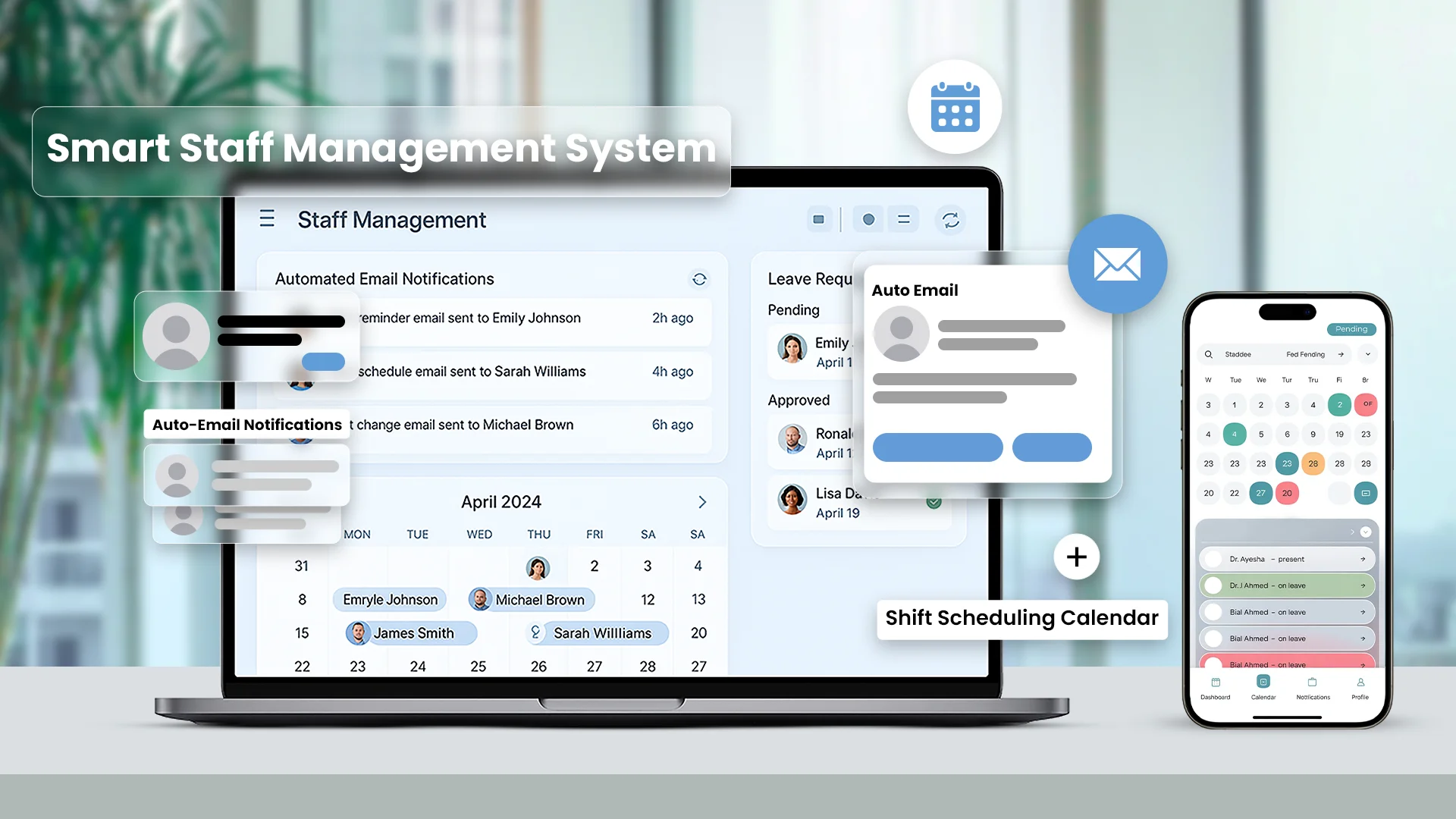Refresh Automated Email Notifications panel

pyautogui.click(x=699, y=279)
